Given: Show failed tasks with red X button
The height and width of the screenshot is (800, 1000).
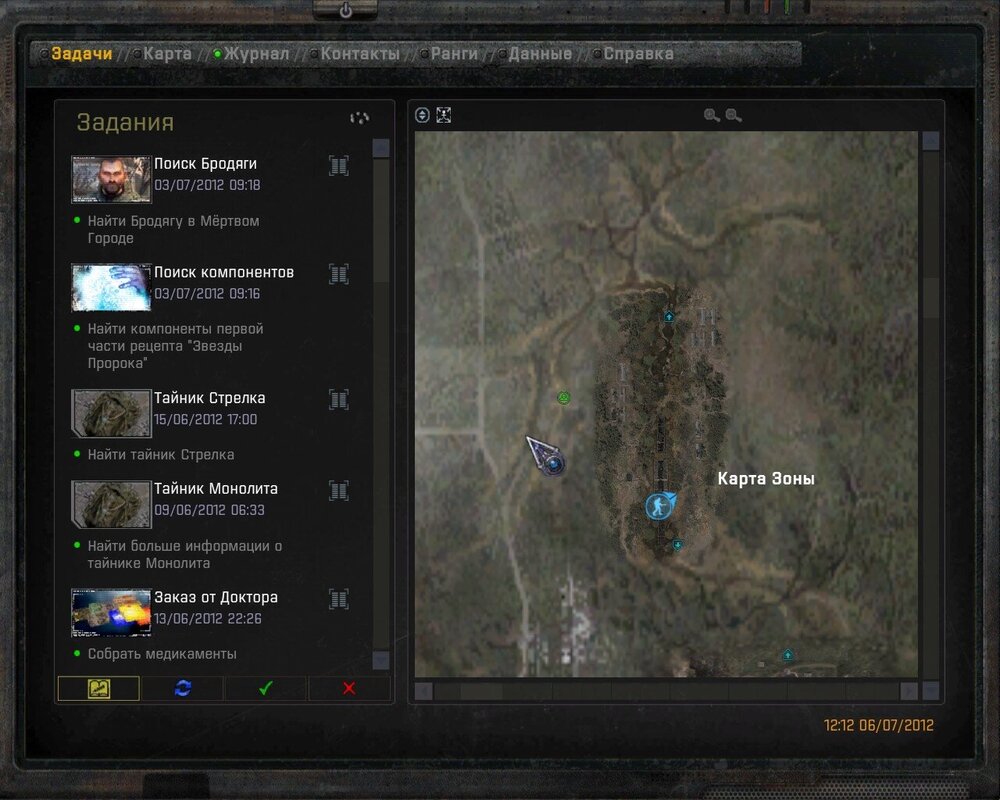Looking at the screenshot, I should pos(349,688).
